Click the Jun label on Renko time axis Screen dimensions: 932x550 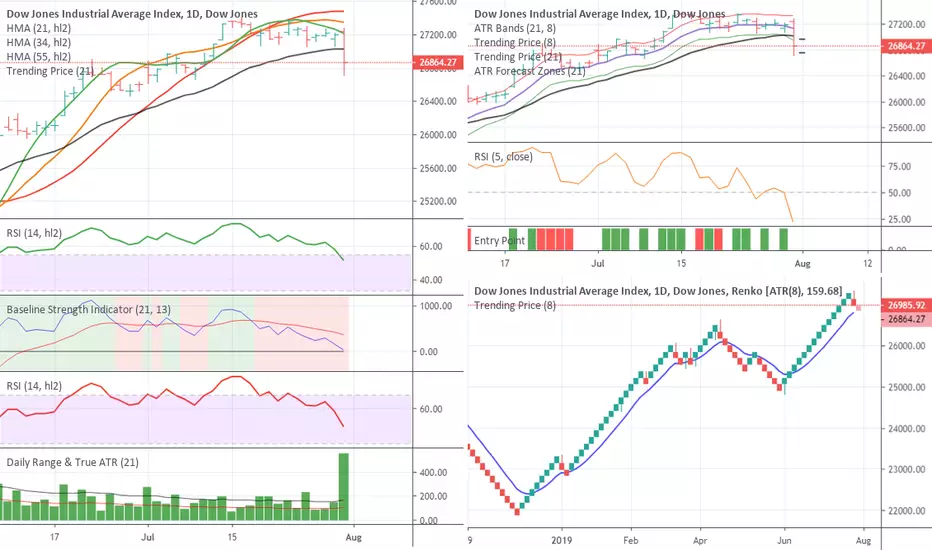point(785,540)
